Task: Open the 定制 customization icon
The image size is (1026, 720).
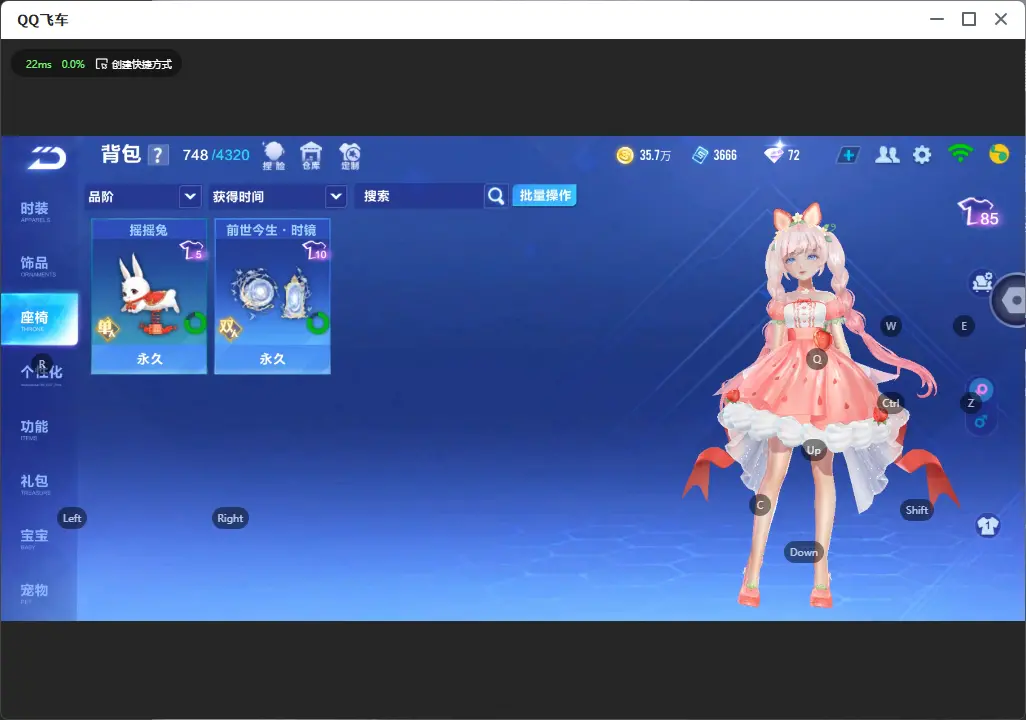Action: [x=350, y=156]
